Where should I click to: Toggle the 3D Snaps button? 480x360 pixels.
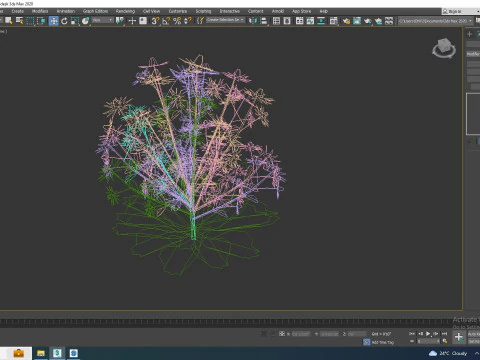(x=155, y=21)
